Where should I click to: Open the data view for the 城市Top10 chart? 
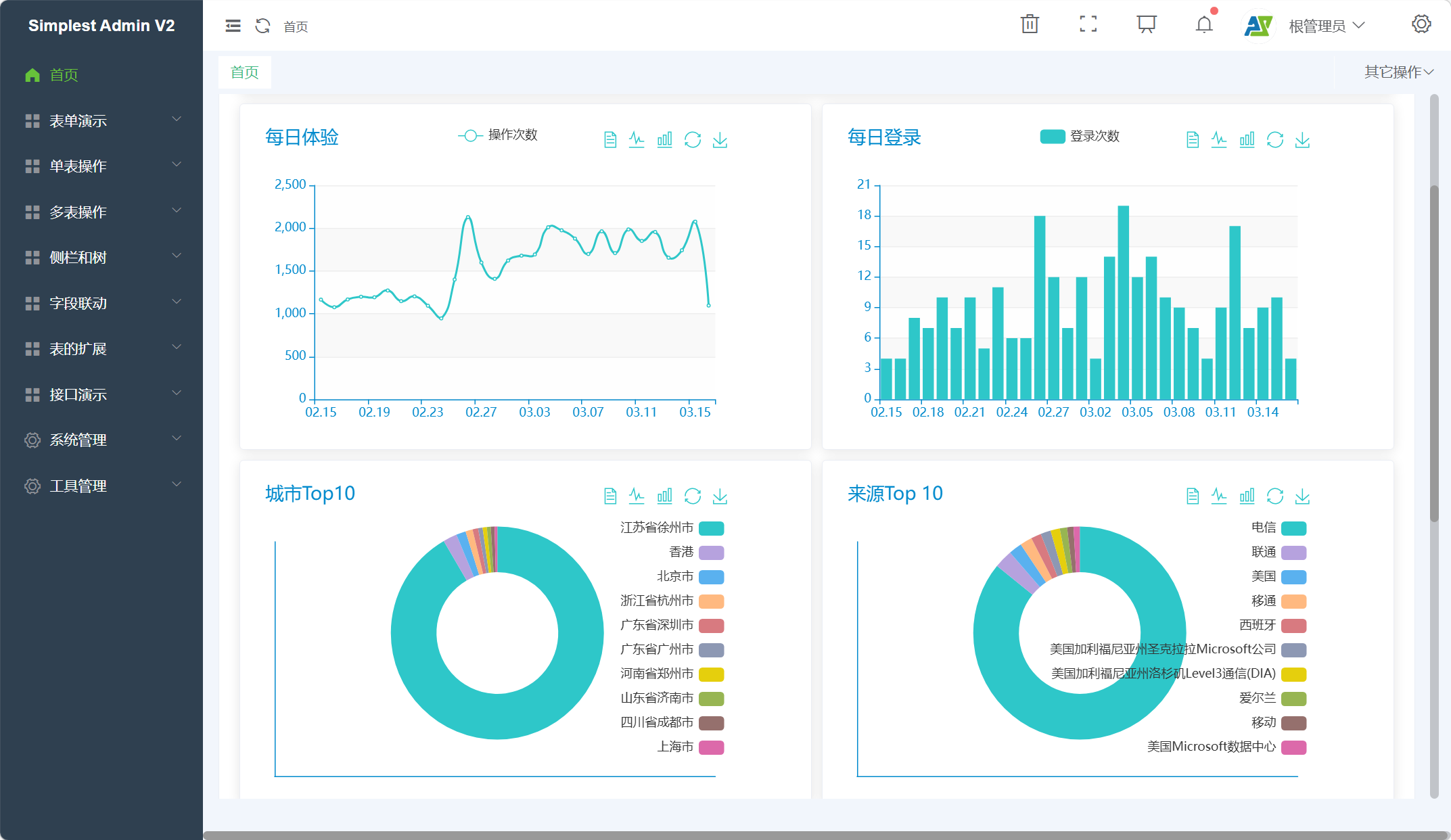point(609,496)
